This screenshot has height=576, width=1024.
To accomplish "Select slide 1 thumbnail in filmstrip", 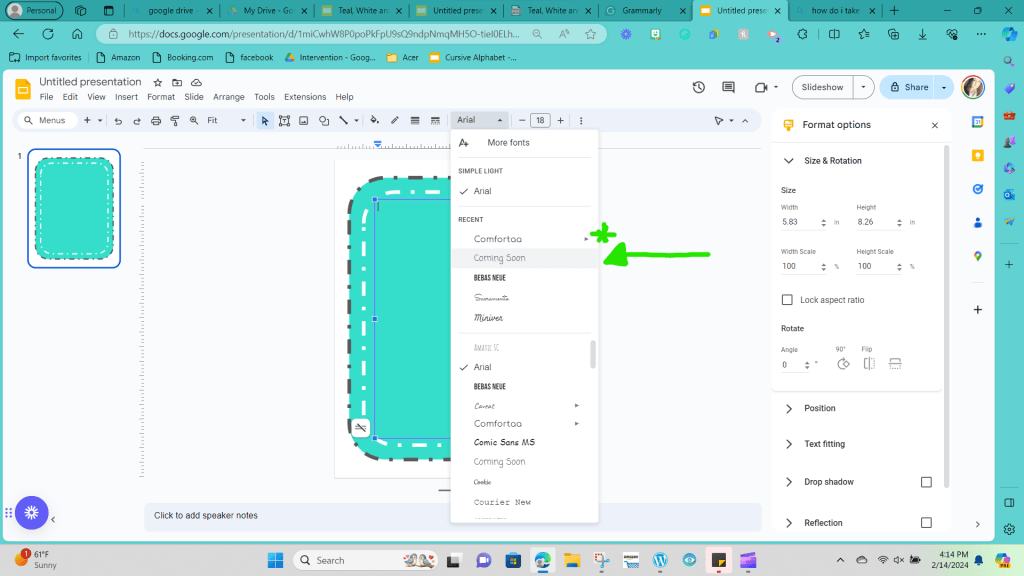I will 74,208.
